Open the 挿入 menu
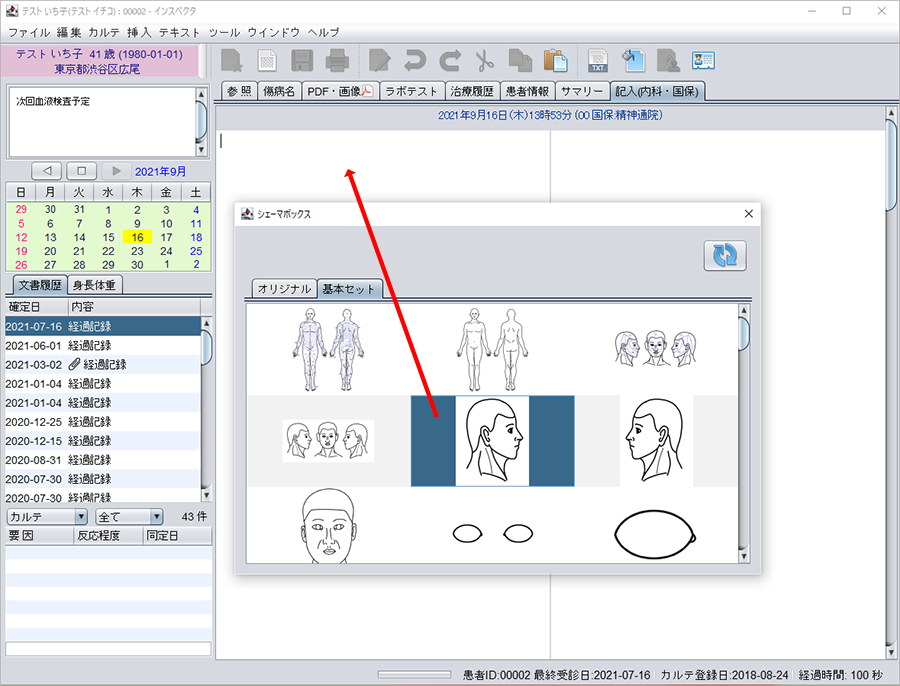 (x=139, y=32)
